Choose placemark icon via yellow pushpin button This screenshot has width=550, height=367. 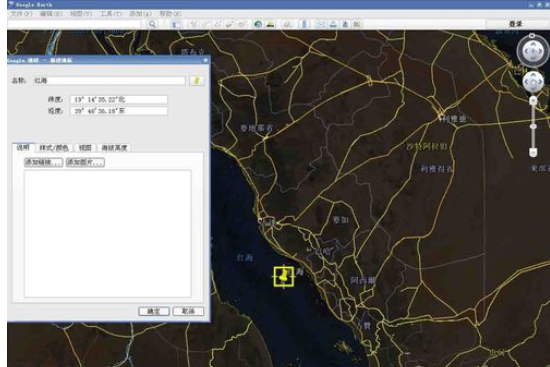196,81
